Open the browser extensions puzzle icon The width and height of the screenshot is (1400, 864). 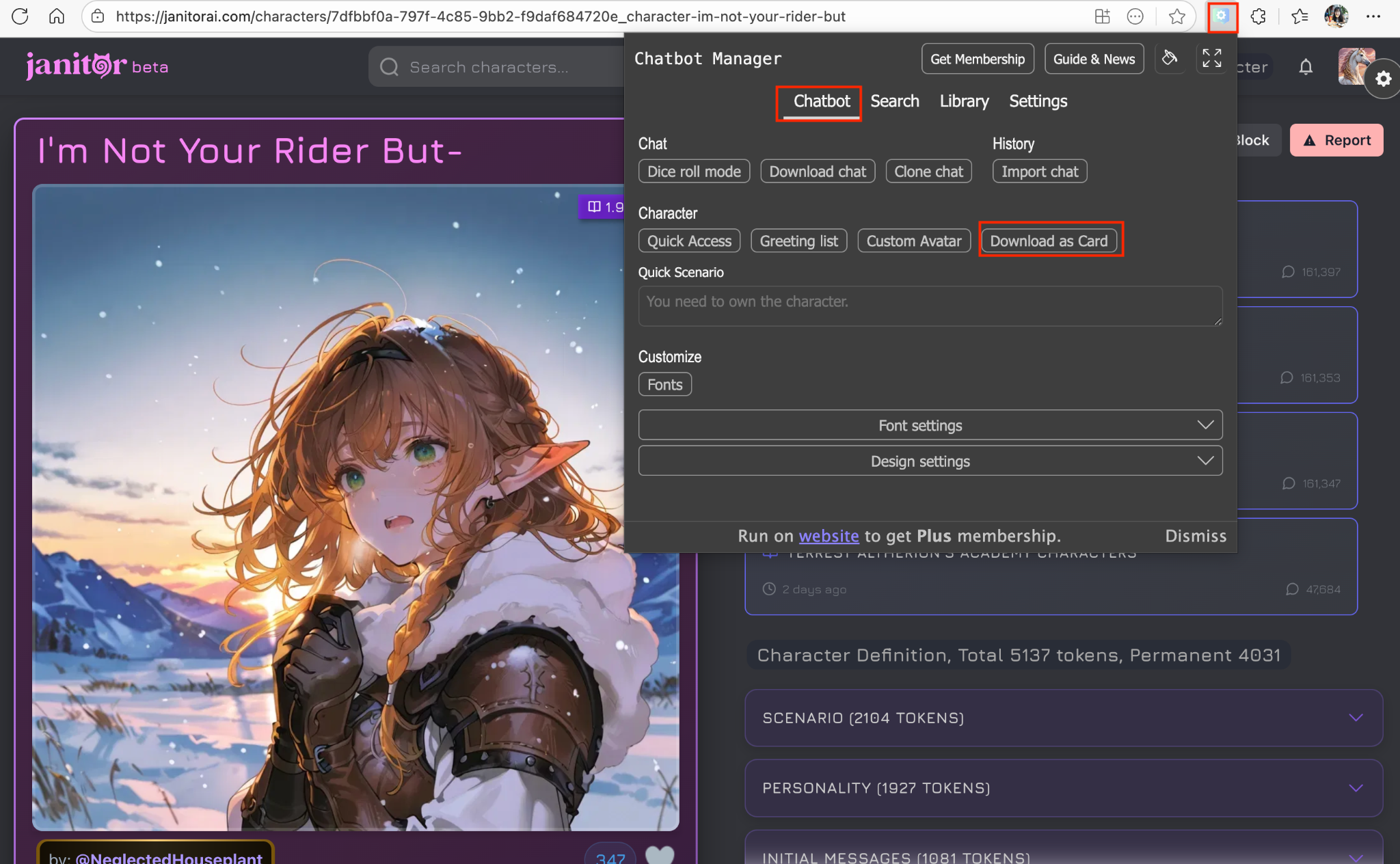[1258, 16]
